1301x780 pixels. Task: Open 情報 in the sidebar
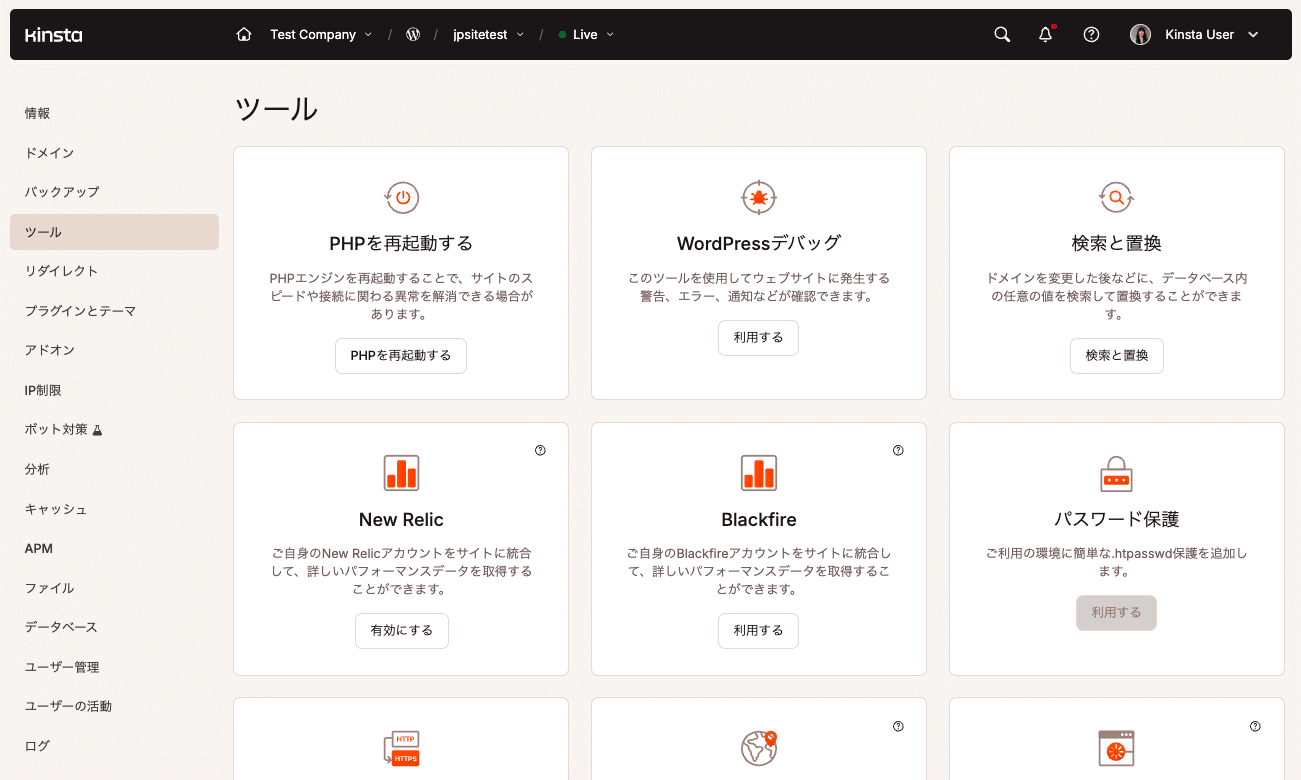point(114,113)
